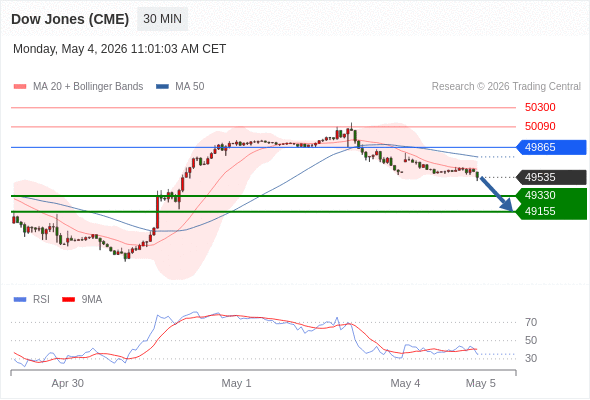Screen dimensions: 590x400
Task: Click the MA 50 blue legend swatch
Action: point(163,87)
